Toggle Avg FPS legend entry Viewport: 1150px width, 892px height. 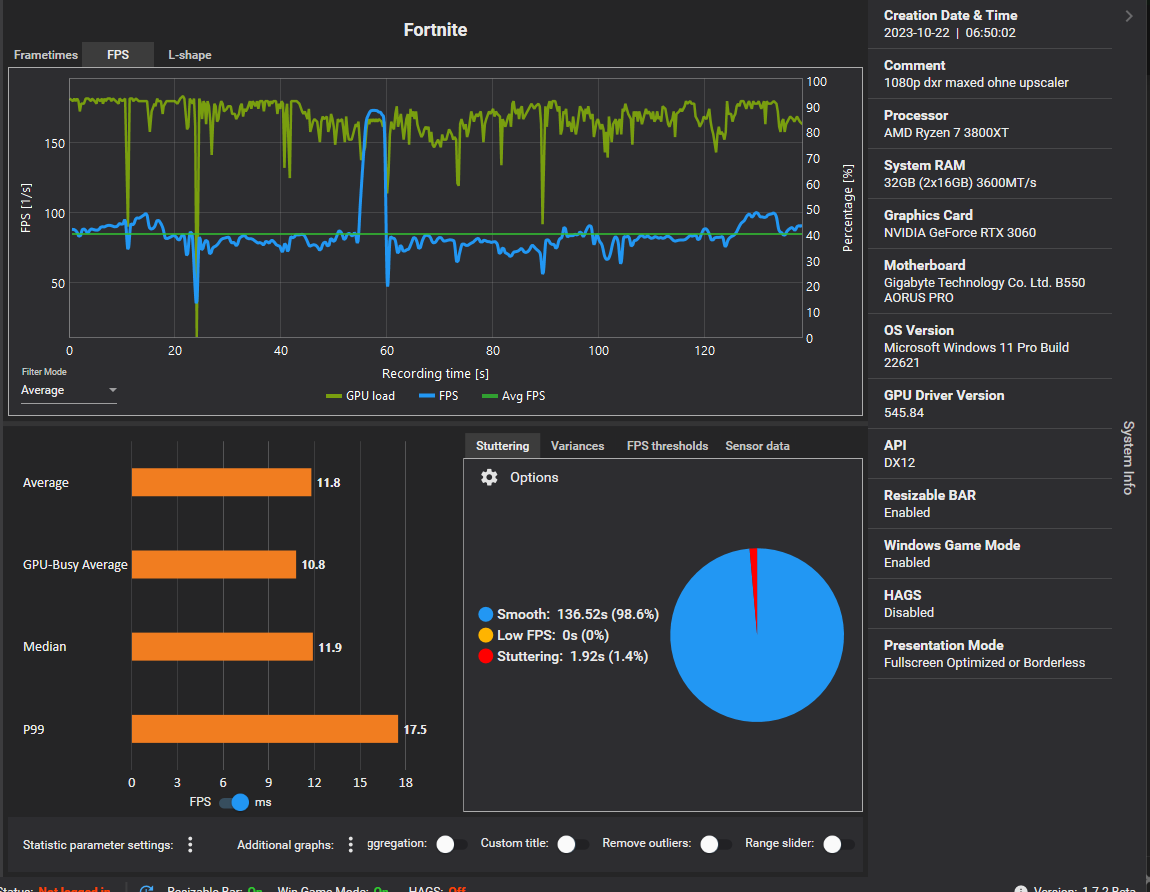513,396
